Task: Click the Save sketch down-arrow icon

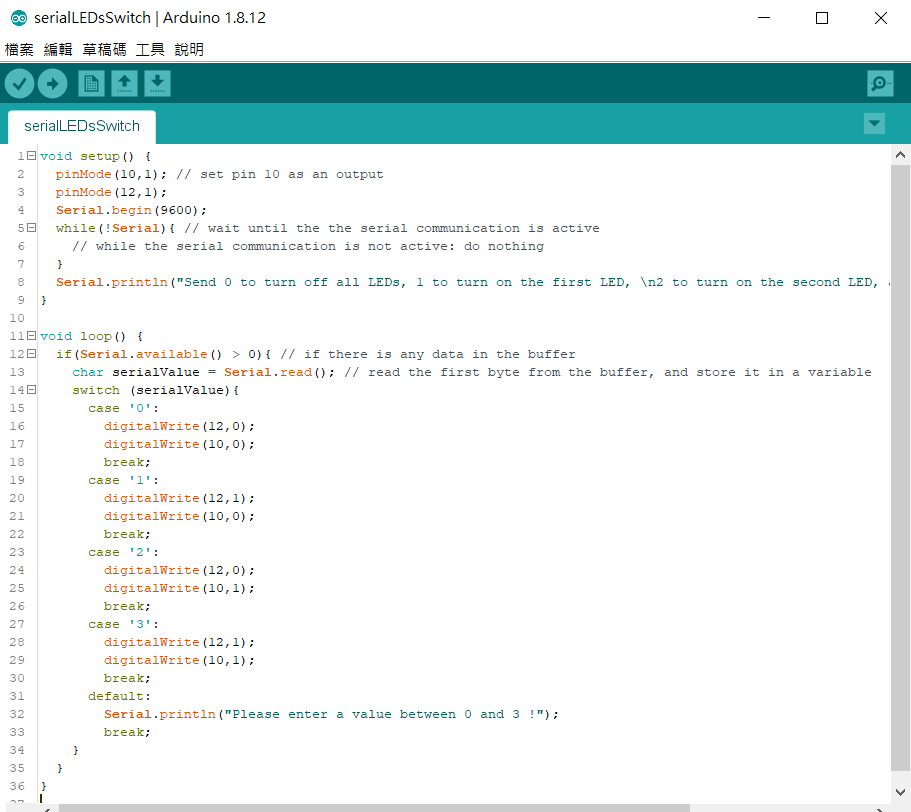Action: click(x=157, y=83)
